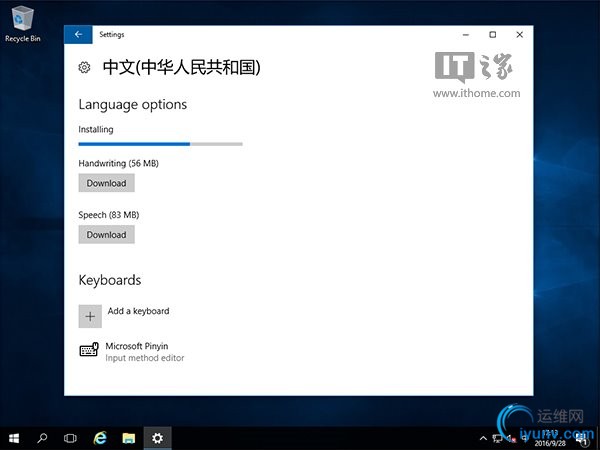The height and width of the screenshot is (450, 600).
Task: Launch Internet Explorer from the taskbar
Action: coord(100,438)
